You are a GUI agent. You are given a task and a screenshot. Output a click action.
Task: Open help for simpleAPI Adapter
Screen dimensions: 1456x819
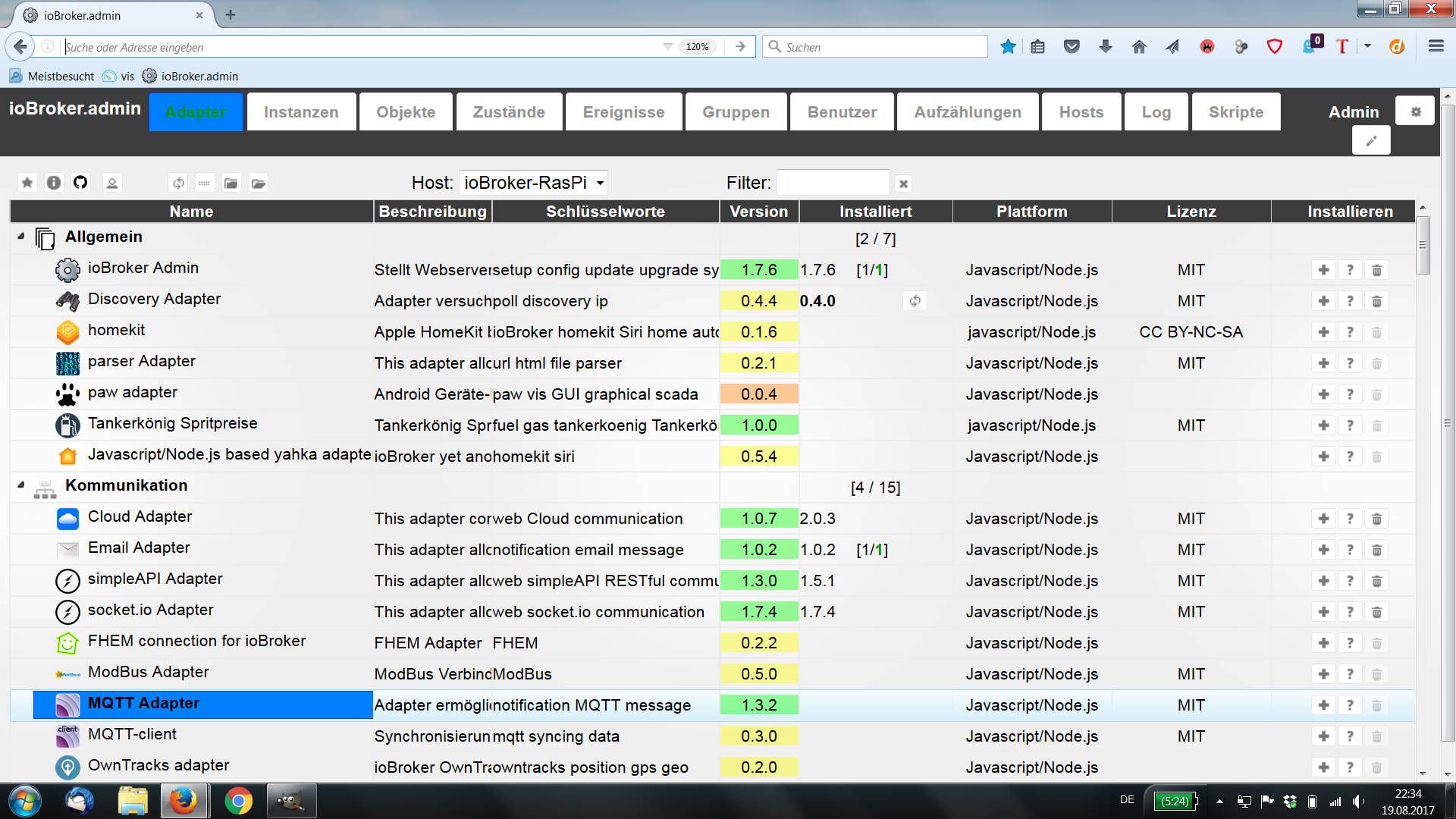[x=1350, y=581]
